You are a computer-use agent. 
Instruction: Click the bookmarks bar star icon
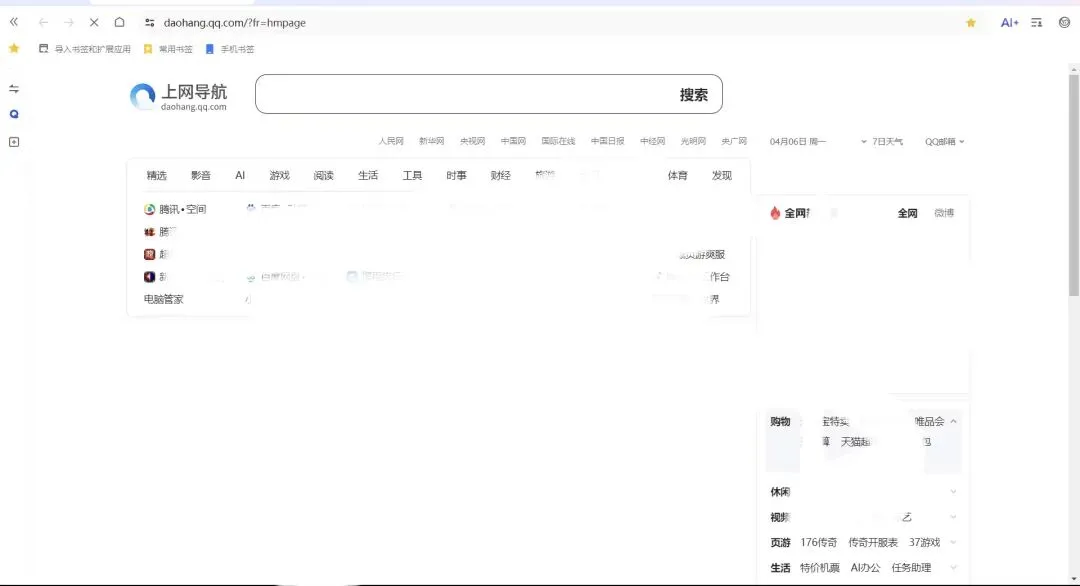tap(14, 48)
